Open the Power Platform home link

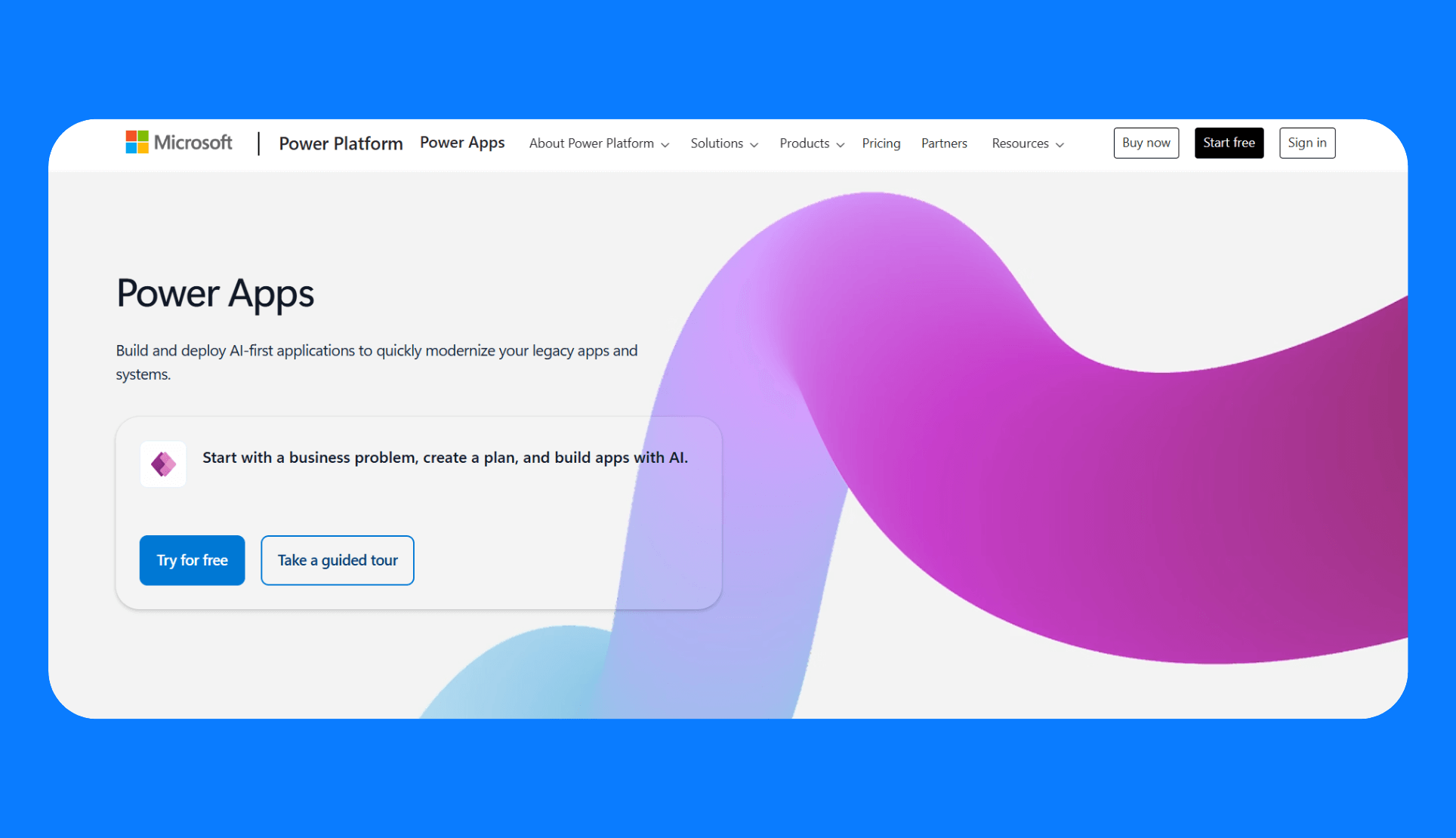[341, 143]
